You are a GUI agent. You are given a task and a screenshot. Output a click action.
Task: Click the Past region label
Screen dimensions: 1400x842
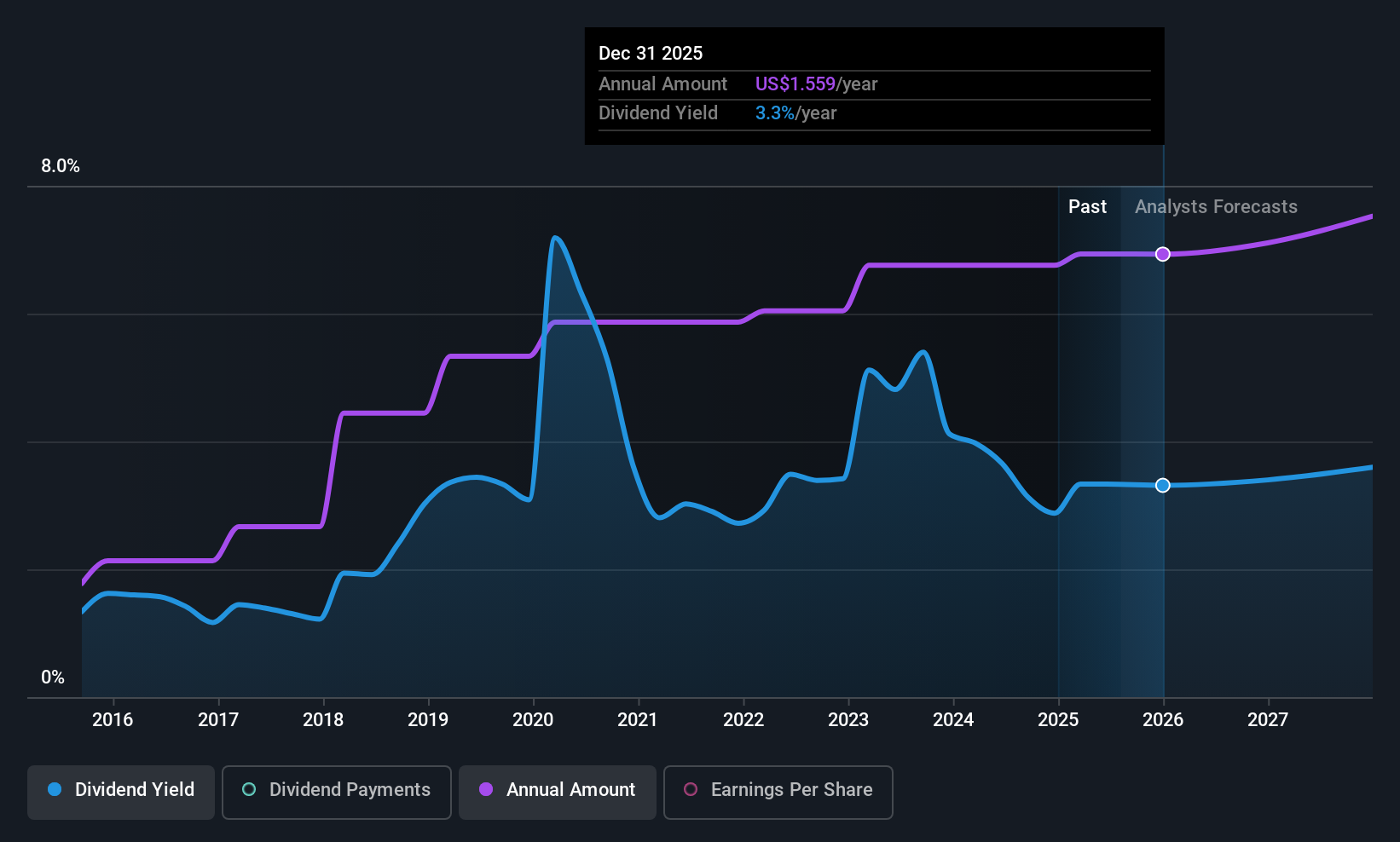tap(1087, 206)
